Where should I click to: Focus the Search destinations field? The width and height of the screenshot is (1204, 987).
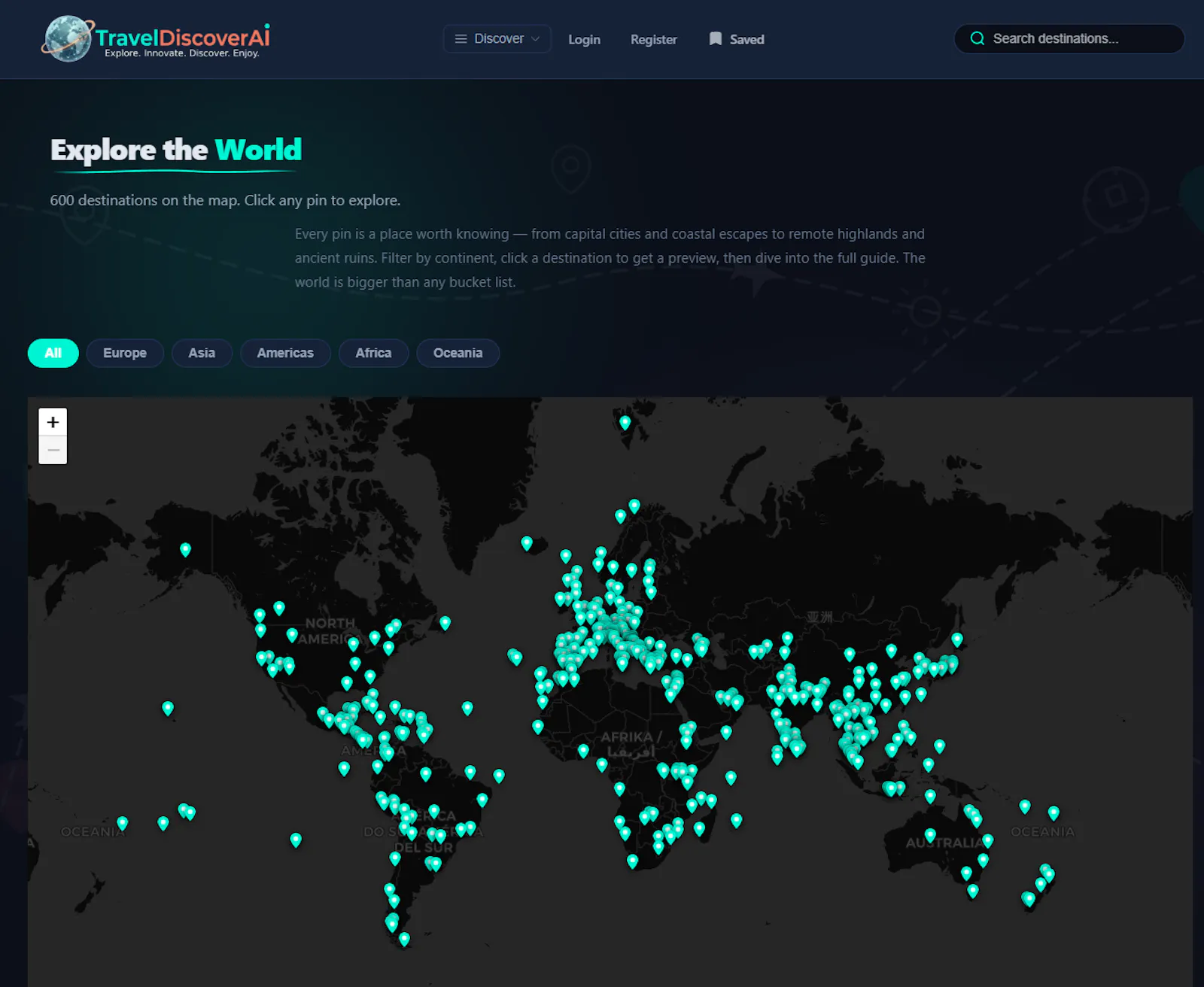coord(1069,38)
